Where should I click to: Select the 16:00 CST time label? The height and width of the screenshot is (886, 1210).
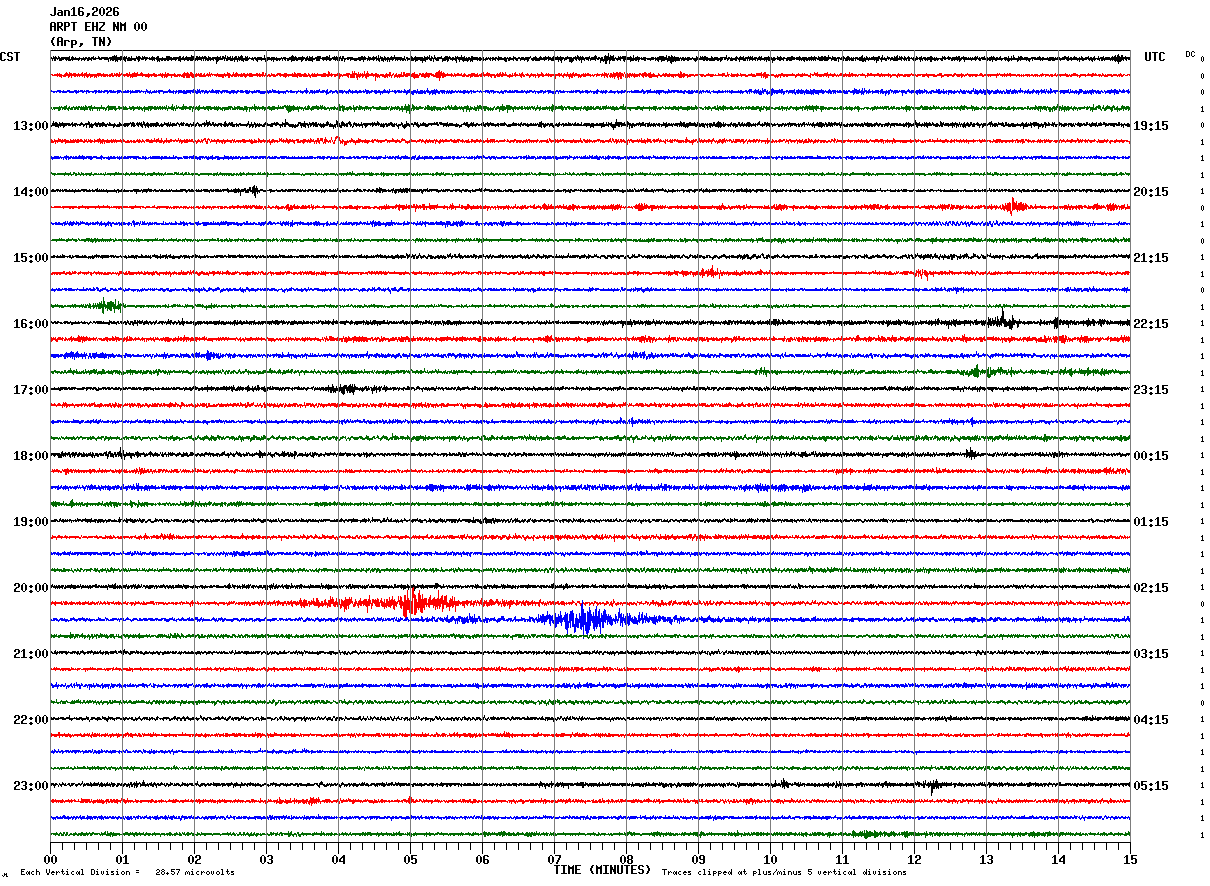tap(30, 324)
